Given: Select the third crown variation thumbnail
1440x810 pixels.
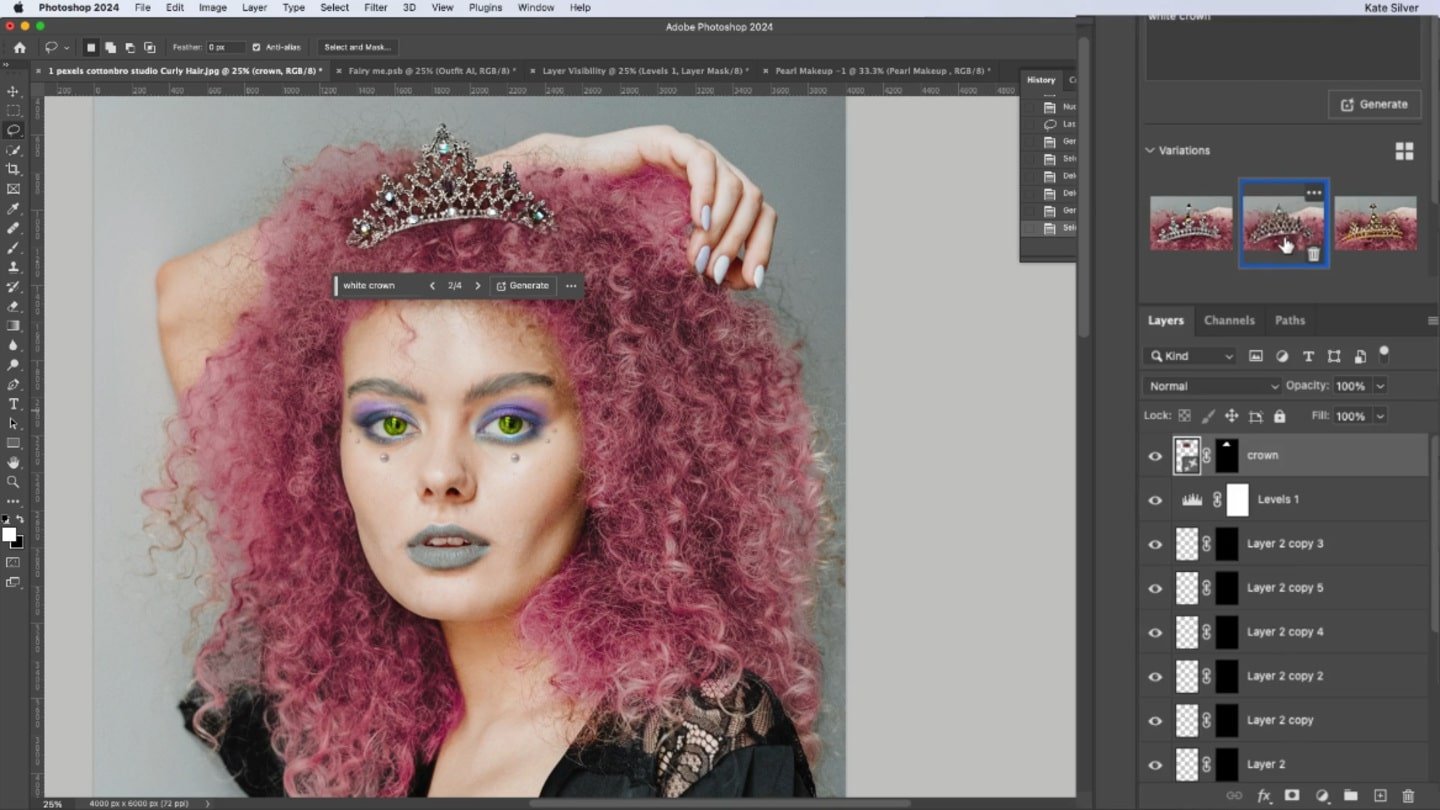Looking at the screenshot, I should (x=1375, y=221).
